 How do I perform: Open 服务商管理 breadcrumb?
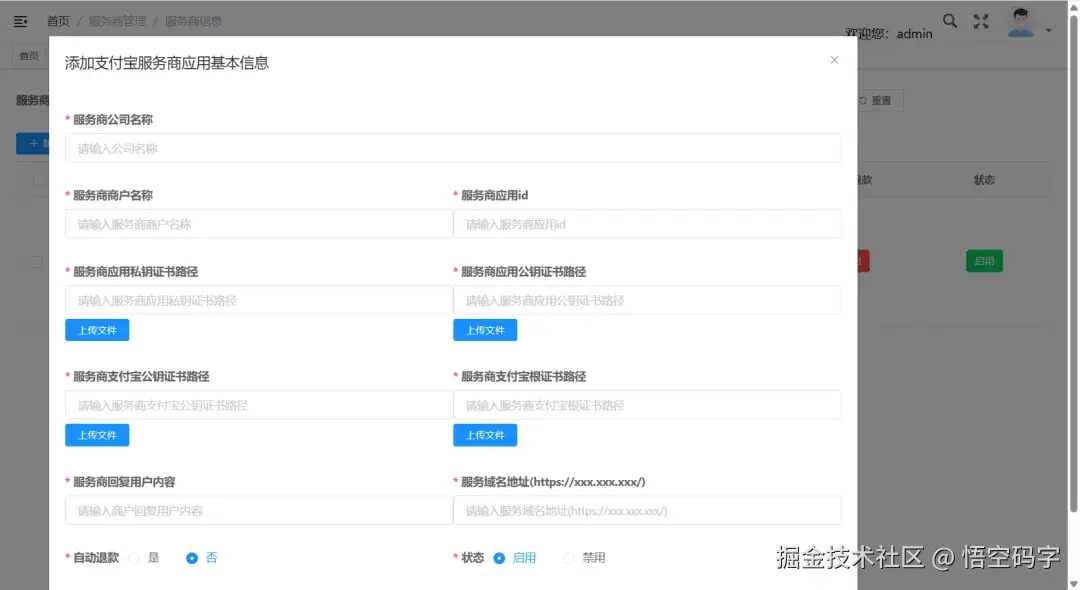(x=117, y=21)
